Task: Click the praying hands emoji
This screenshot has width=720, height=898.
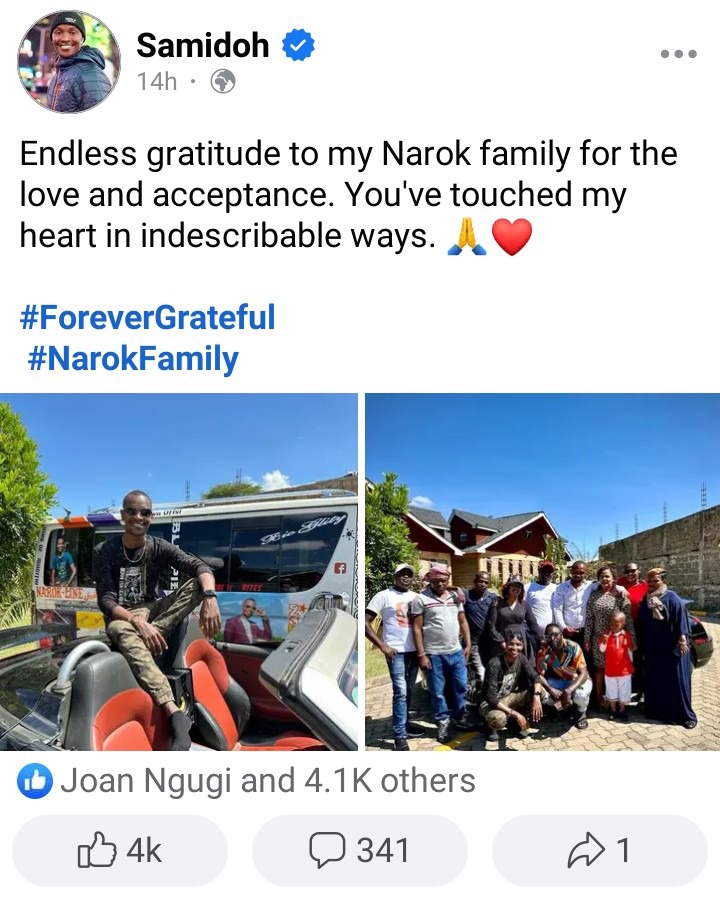Action: point(467,237)
